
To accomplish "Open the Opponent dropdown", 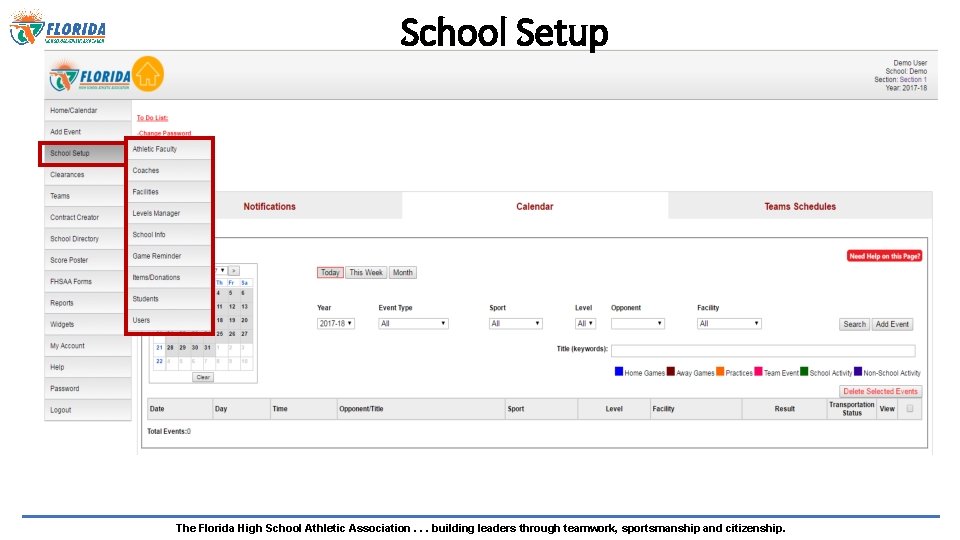I will (x=637, y=323).
